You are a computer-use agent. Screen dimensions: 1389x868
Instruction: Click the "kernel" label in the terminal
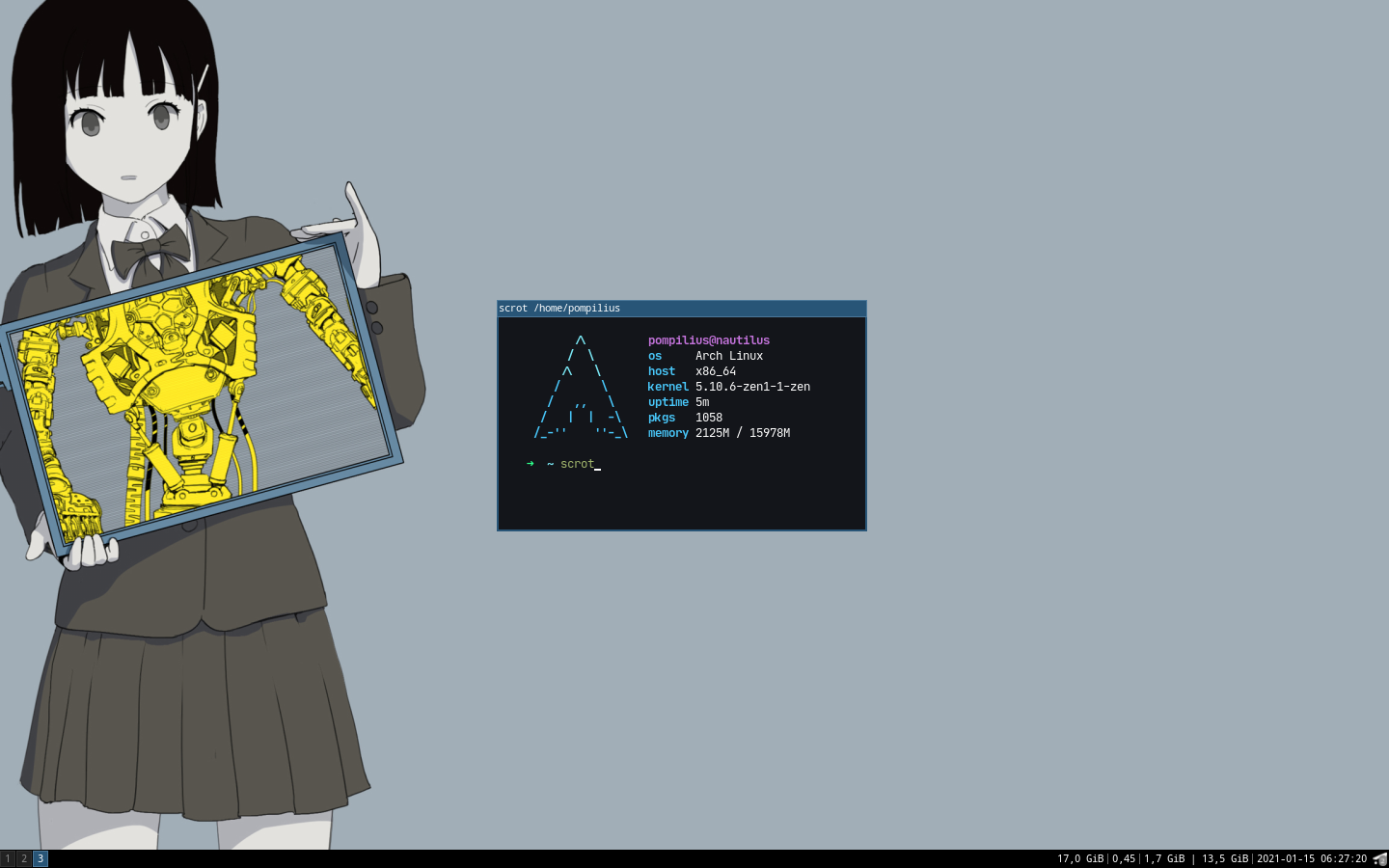point(668,387)
